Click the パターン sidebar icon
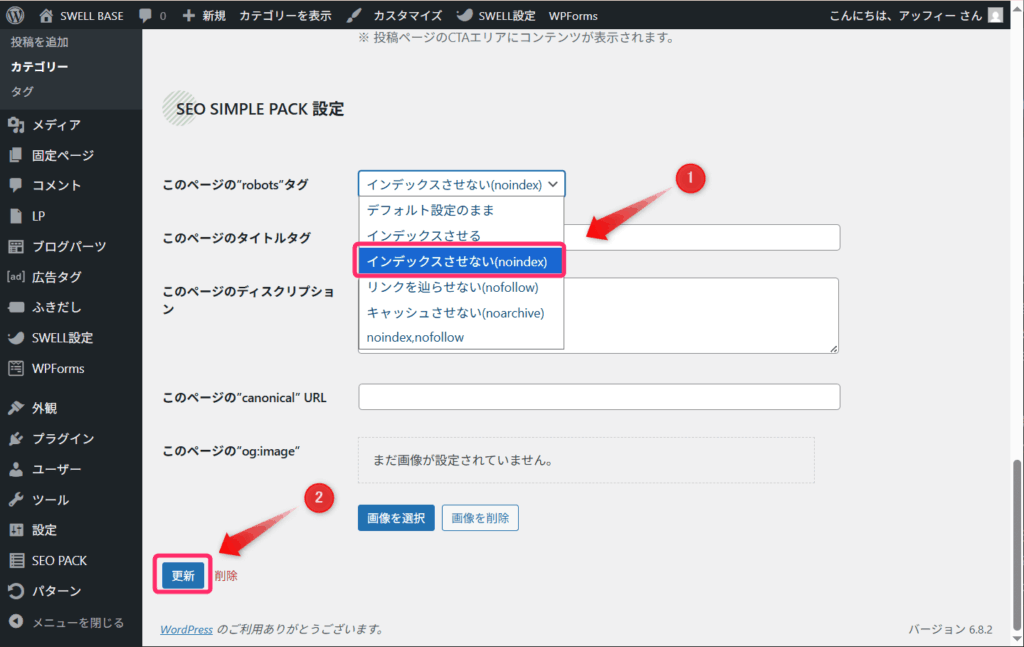The image size is (1024, 647). click(16, 591)
